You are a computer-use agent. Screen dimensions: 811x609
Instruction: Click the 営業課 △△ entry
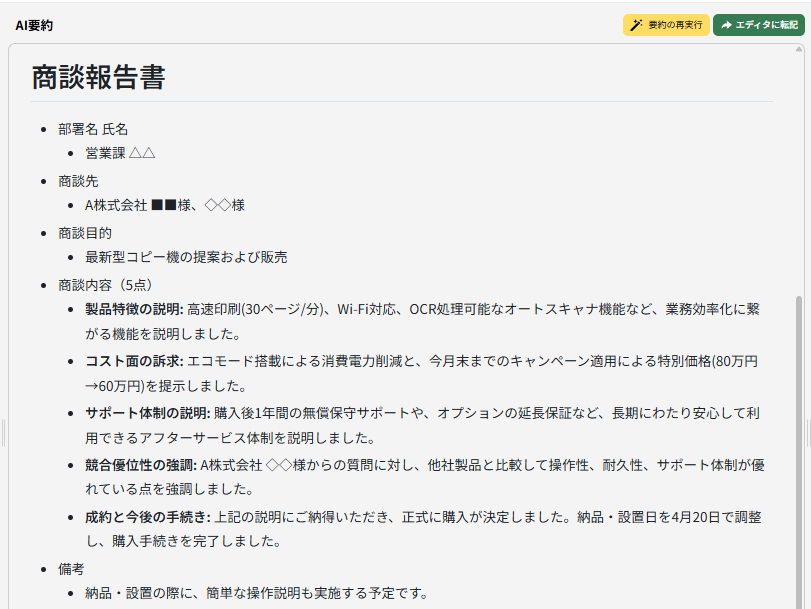tap(122, 155)
